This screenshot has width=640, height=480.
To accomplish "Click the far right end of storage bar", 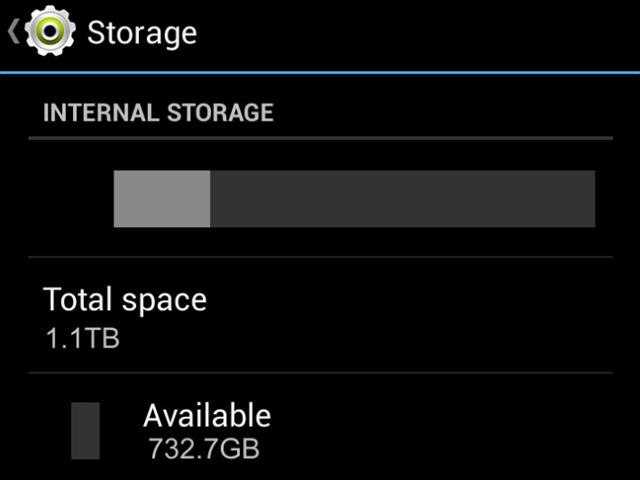I will [591, 199].
